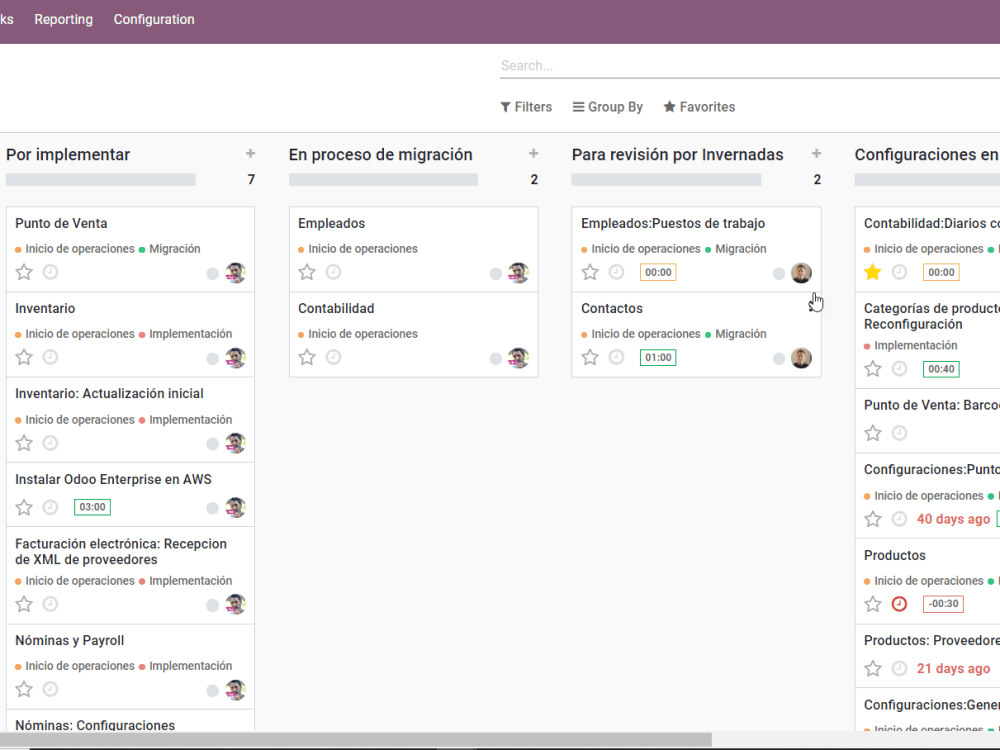Set kanban state on Contabilidad card
Image resolution: width=1000 pixels, height=750 pixels.
click(x=496, y=358)
